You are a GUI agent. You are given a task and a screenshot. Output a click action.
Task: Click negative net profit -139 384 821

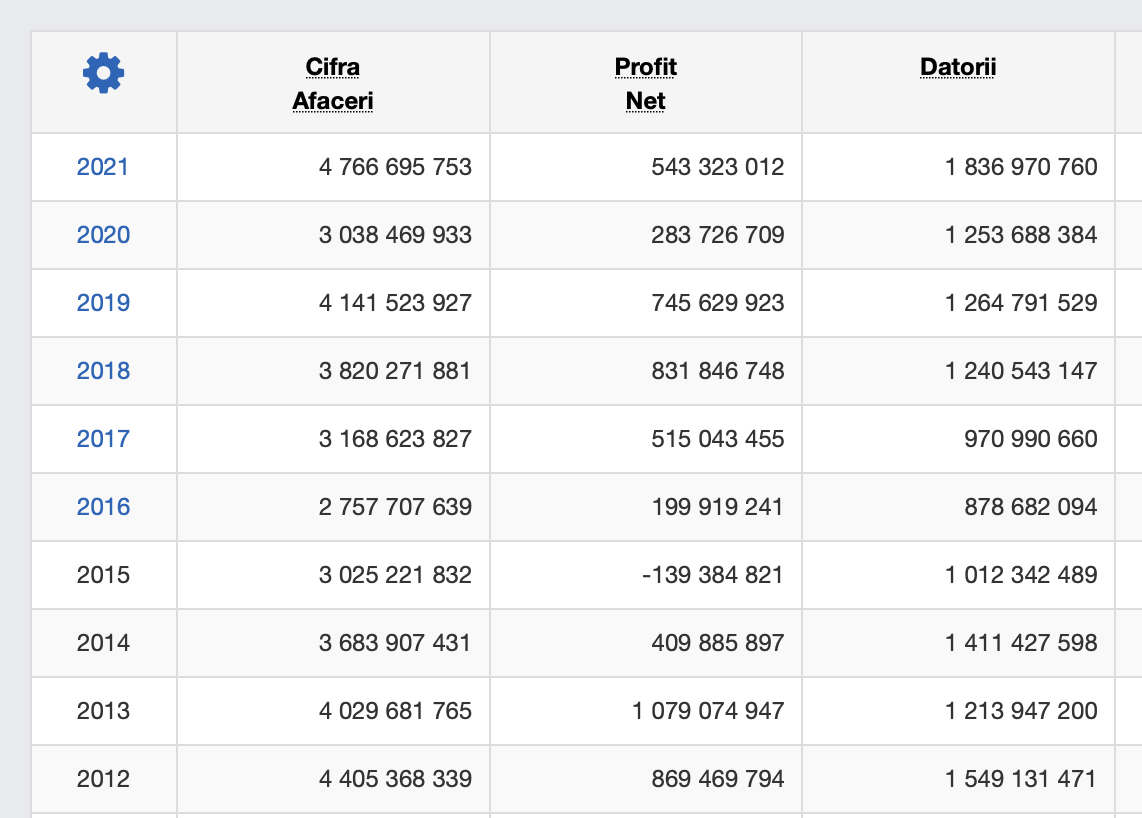click(x=714, y=575)
